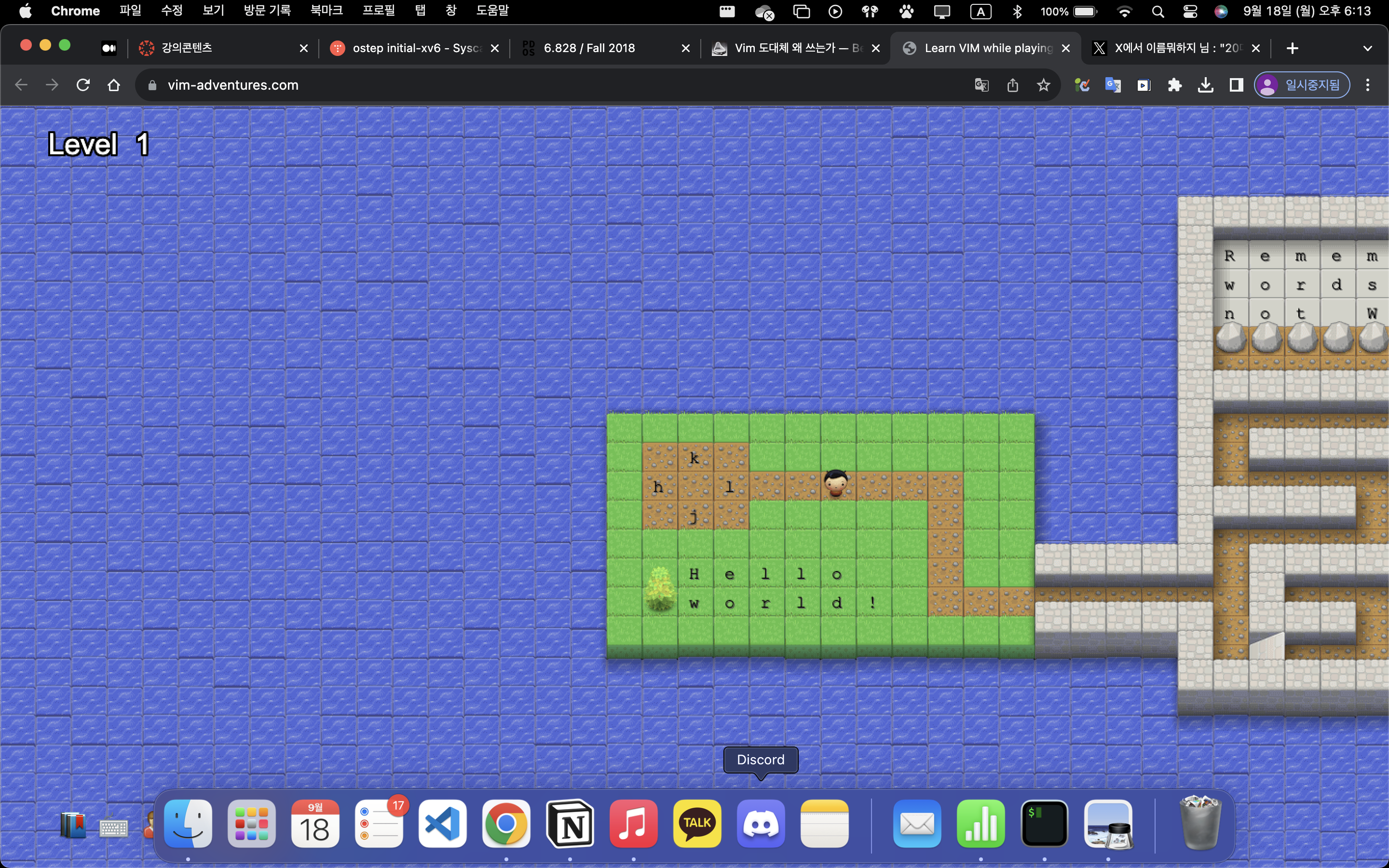The image size is (1389, 868).
Task: Open Notion from the Dock
Action: [570, 823]
